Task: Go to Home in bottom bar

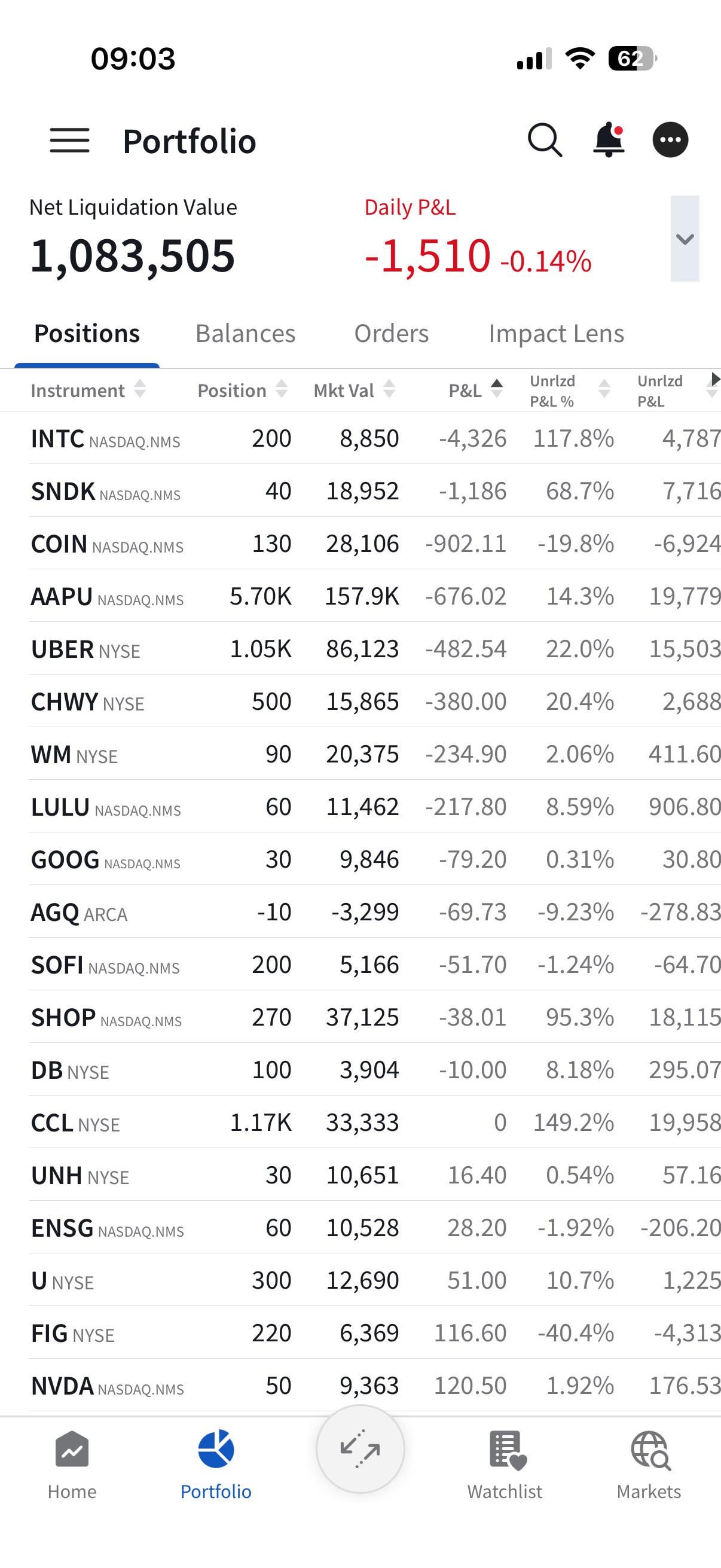Action: [72, 1465]
